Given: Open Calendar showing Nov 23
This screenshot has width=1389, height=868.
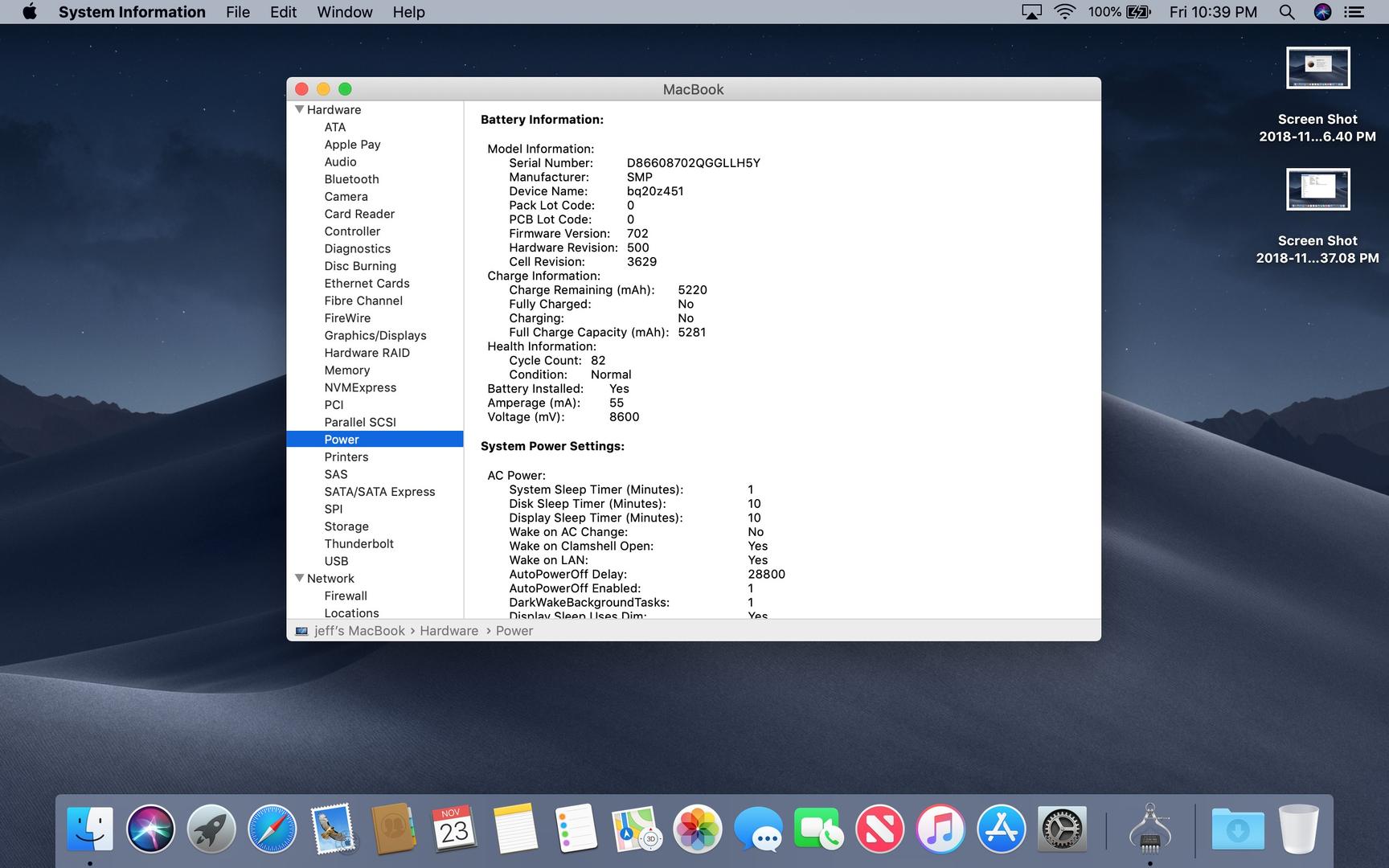Looking at the screenshot, I should tap(454, 829).
